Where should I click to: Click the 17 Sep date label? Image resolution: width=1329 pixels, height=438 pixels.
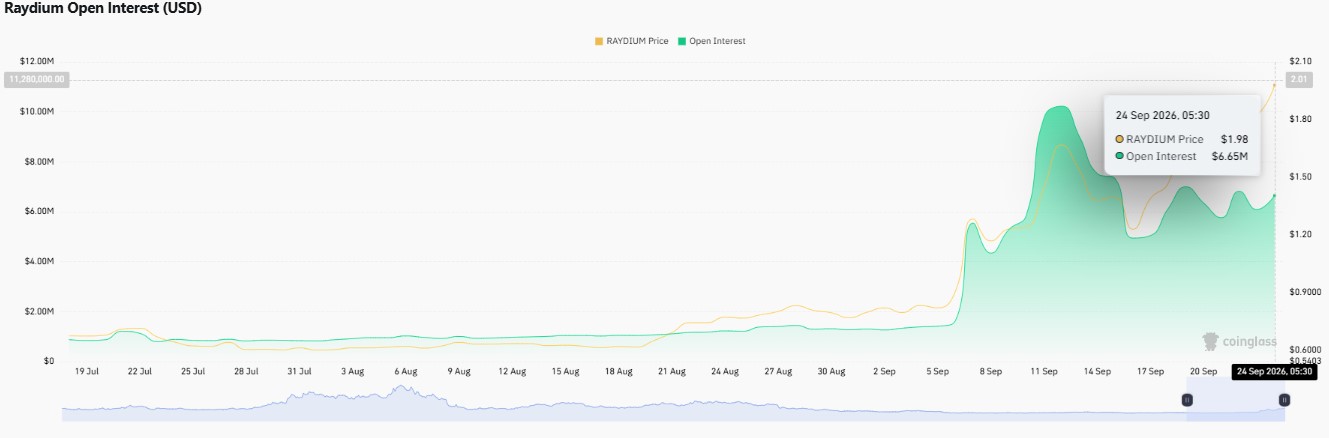[1150, 371]
